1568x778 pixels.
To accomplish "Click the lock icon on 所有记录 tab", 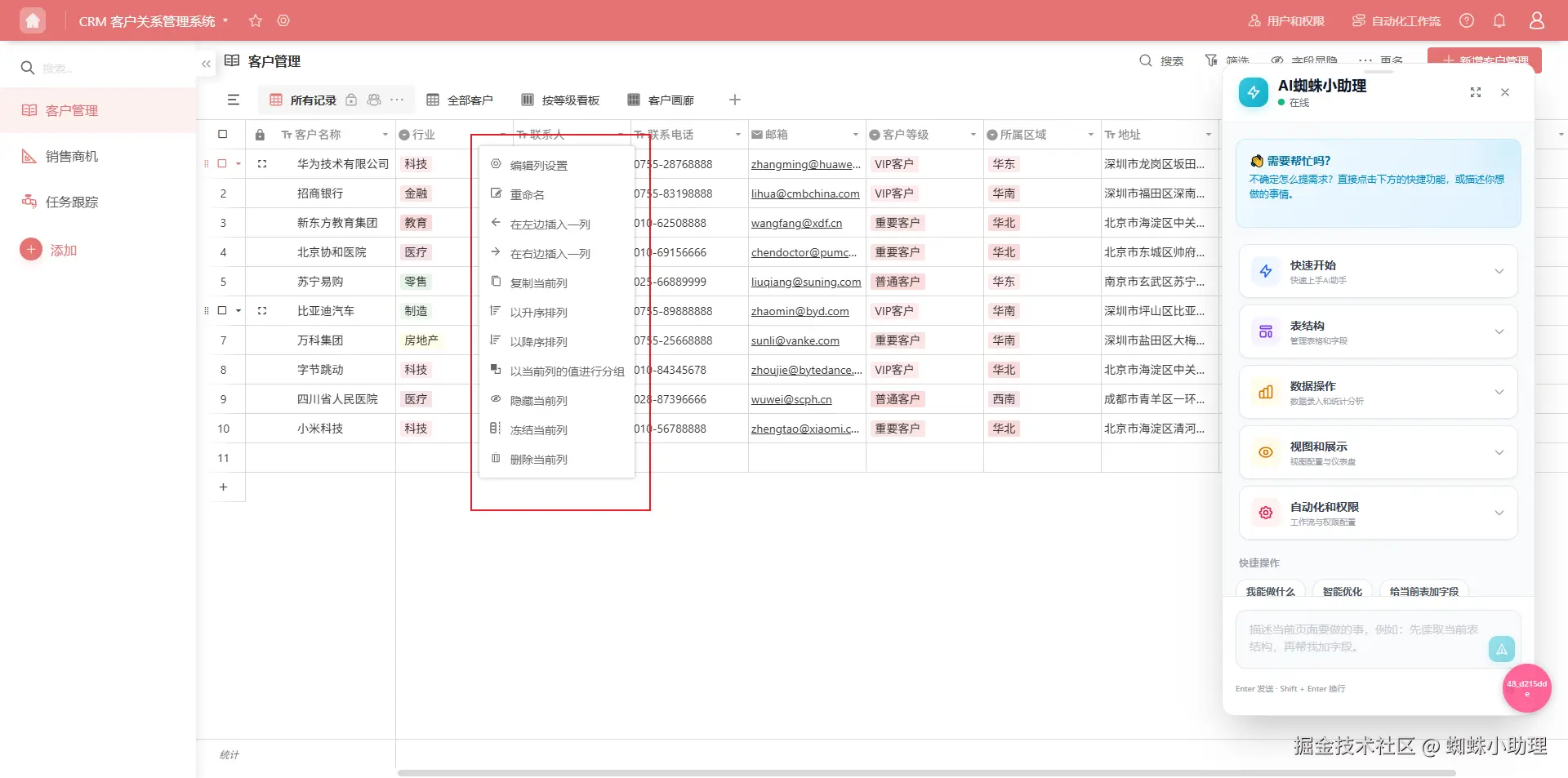I will (x=351, y=100).
